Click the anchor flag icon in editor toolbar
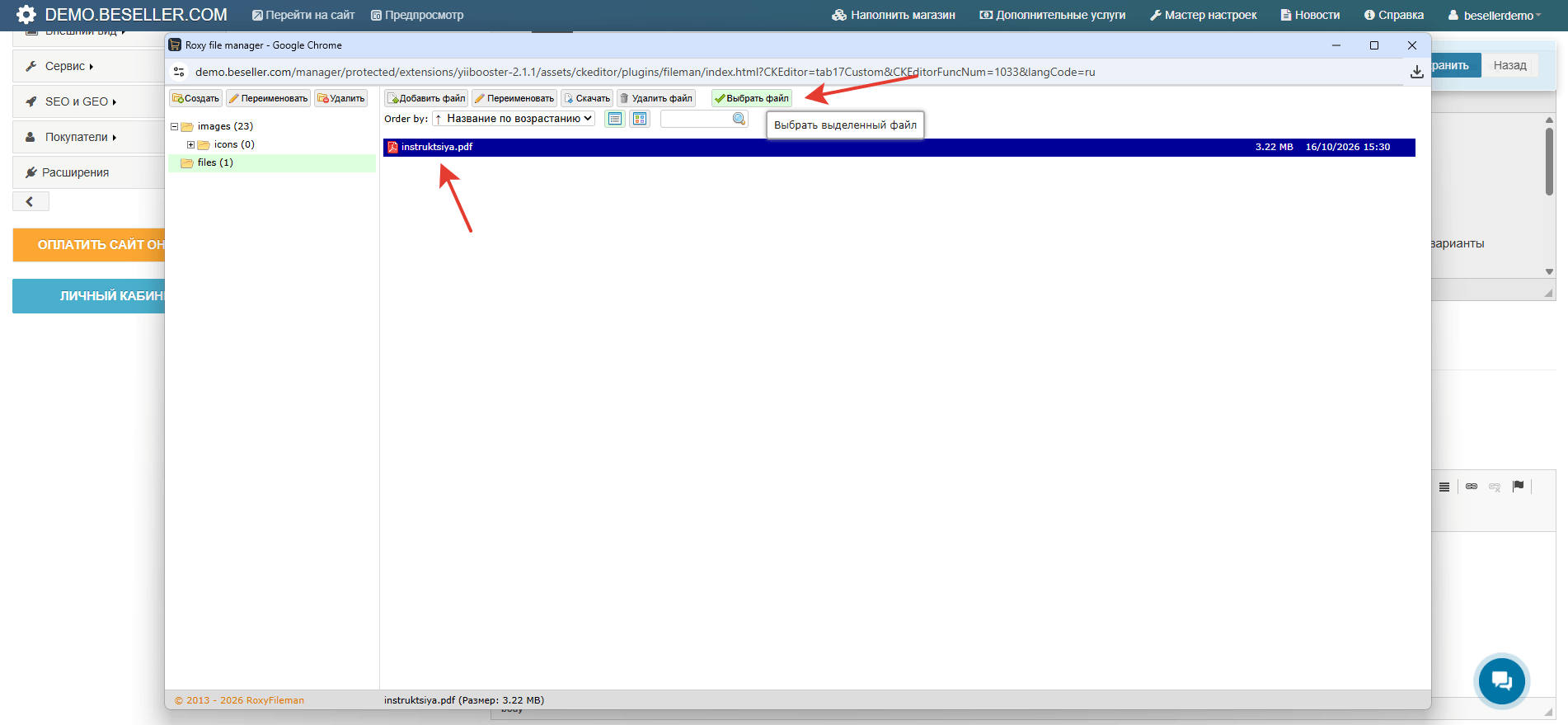Image resolution: width=1568 pixels, height=725 pixels. click(1518, 487)
